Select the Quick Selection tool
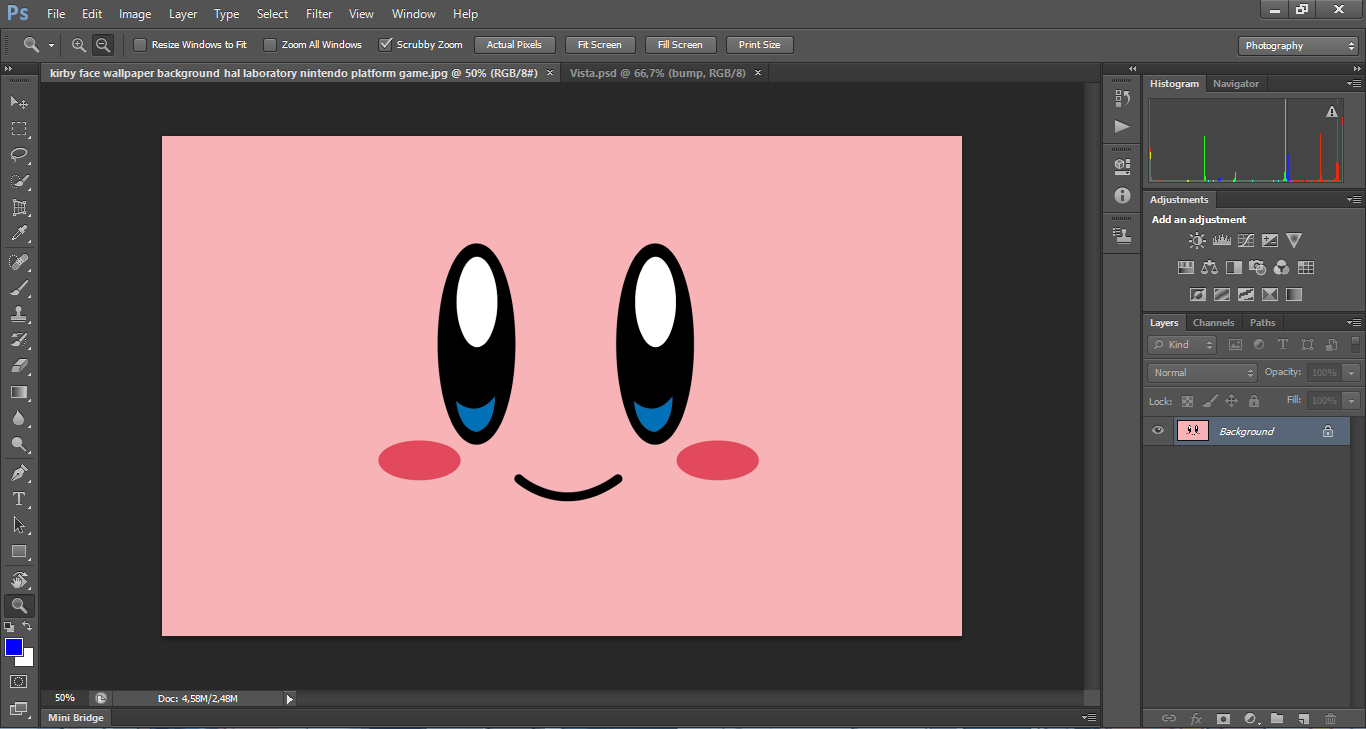This screenshot has width=1366, height=729. (x=19, y=181)
